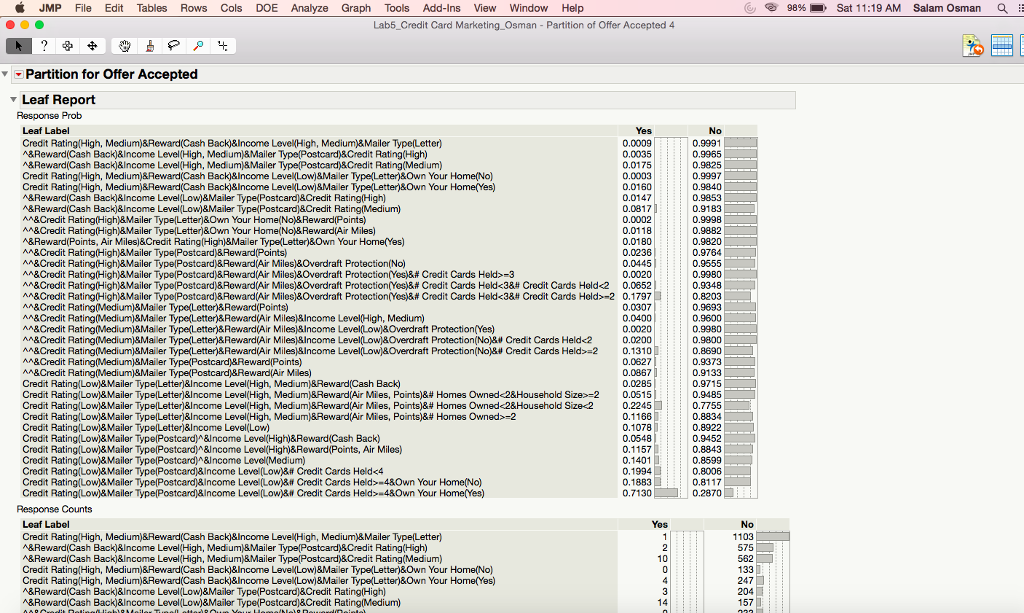The image size is (1024, 613).
Task: Open the File menu
Action: 83,8
